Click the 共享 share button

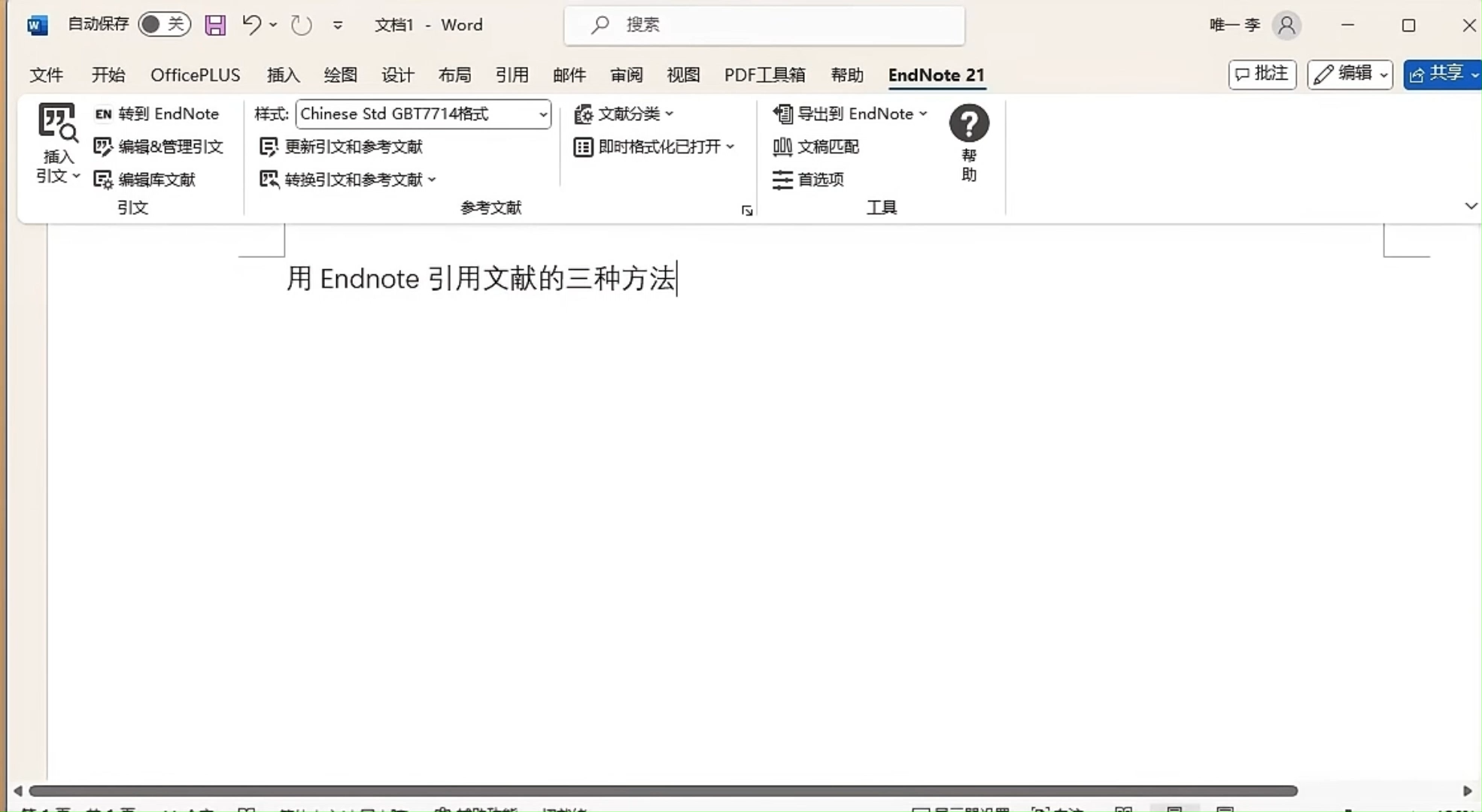(1442, 74)
